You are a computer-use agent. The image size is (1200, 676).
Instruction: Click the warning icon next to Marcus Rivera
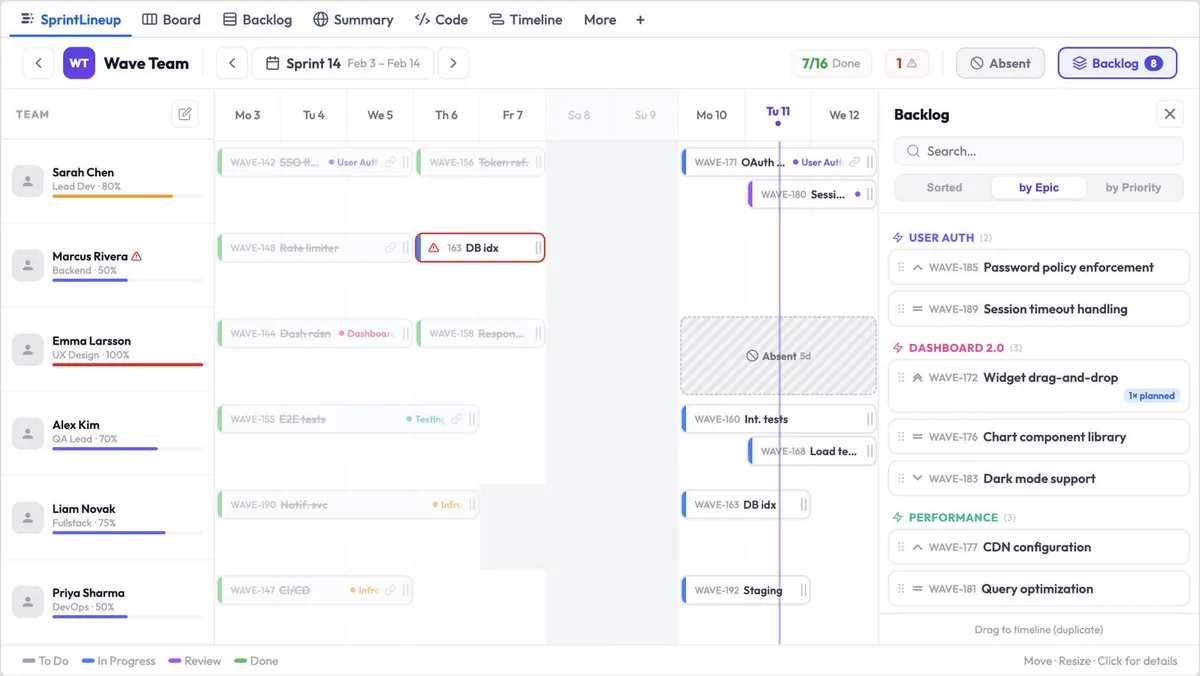tap(136, 256)
